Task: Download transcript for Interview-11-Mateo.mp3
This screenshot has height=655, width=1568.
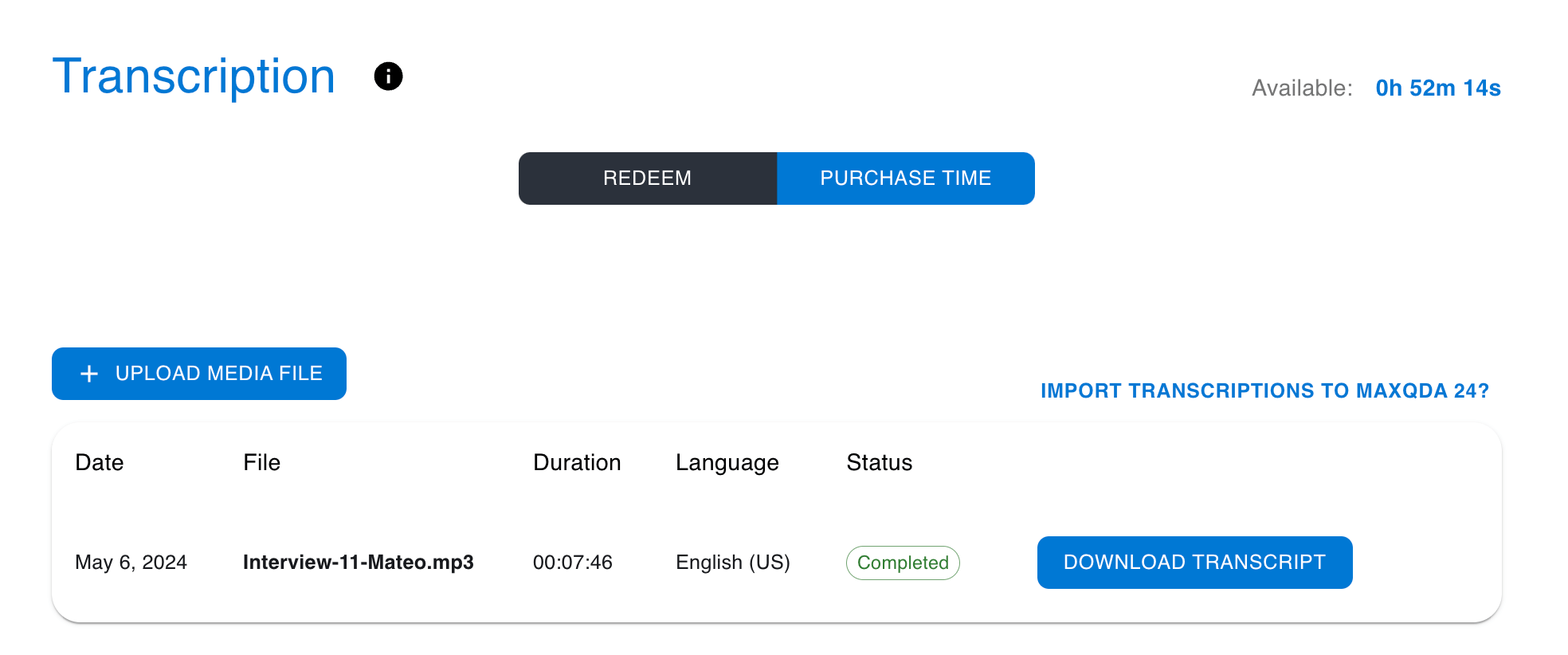Action: click(1194, 563)
